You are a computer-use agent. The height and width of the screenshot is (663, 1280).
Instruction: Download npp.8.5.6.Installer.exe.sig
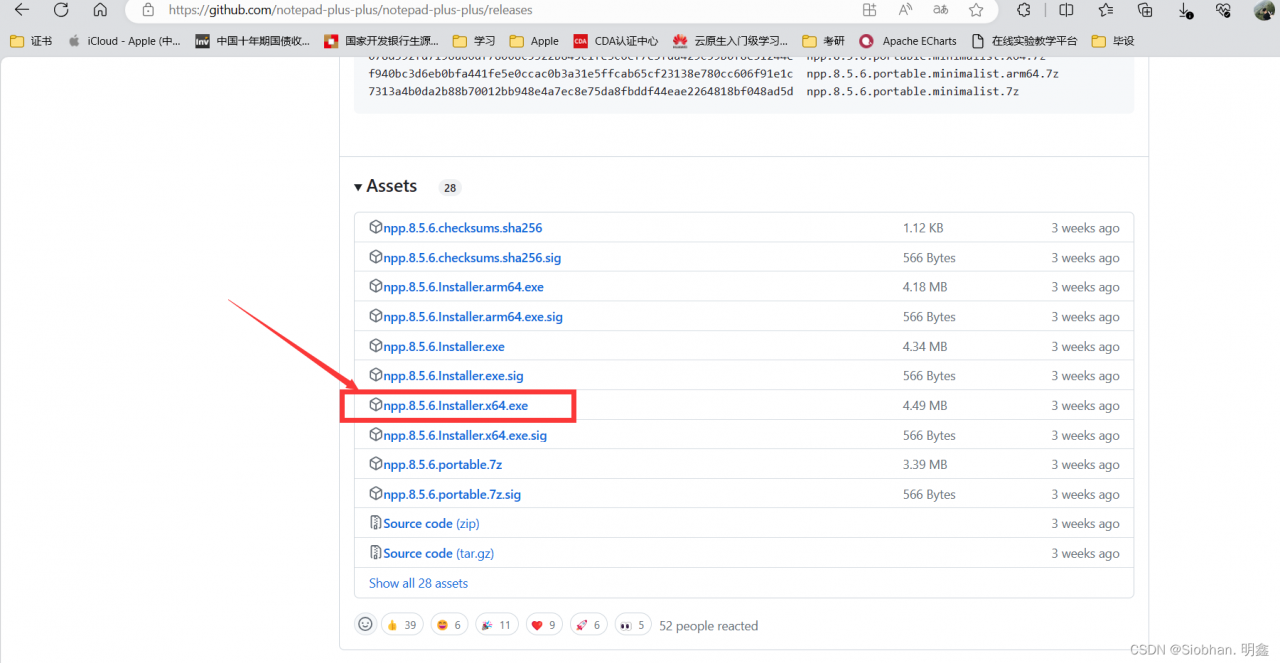(x=454, y=376)
